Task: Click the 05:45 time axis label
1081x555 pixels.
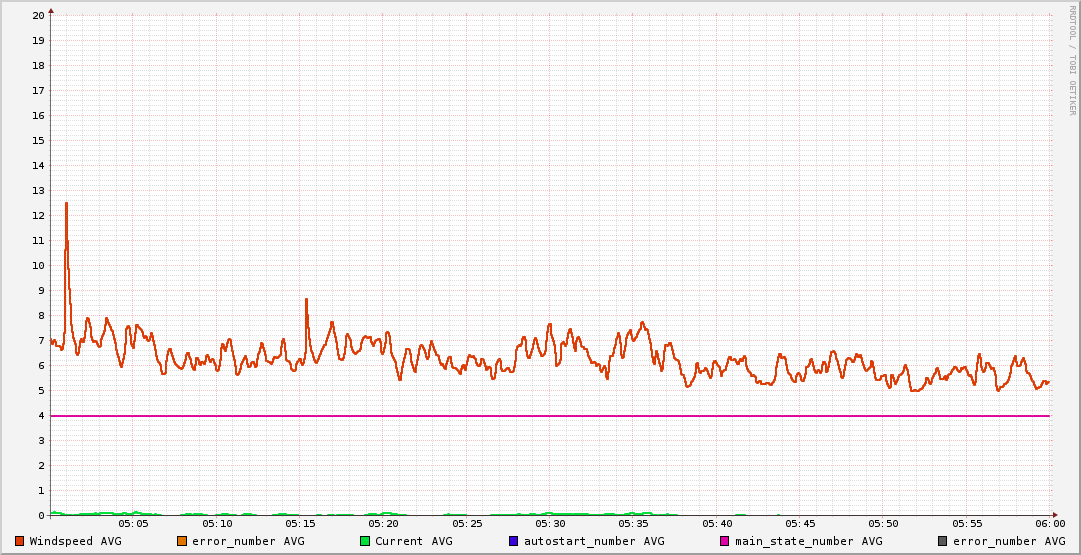Action: tap(800, 524)
